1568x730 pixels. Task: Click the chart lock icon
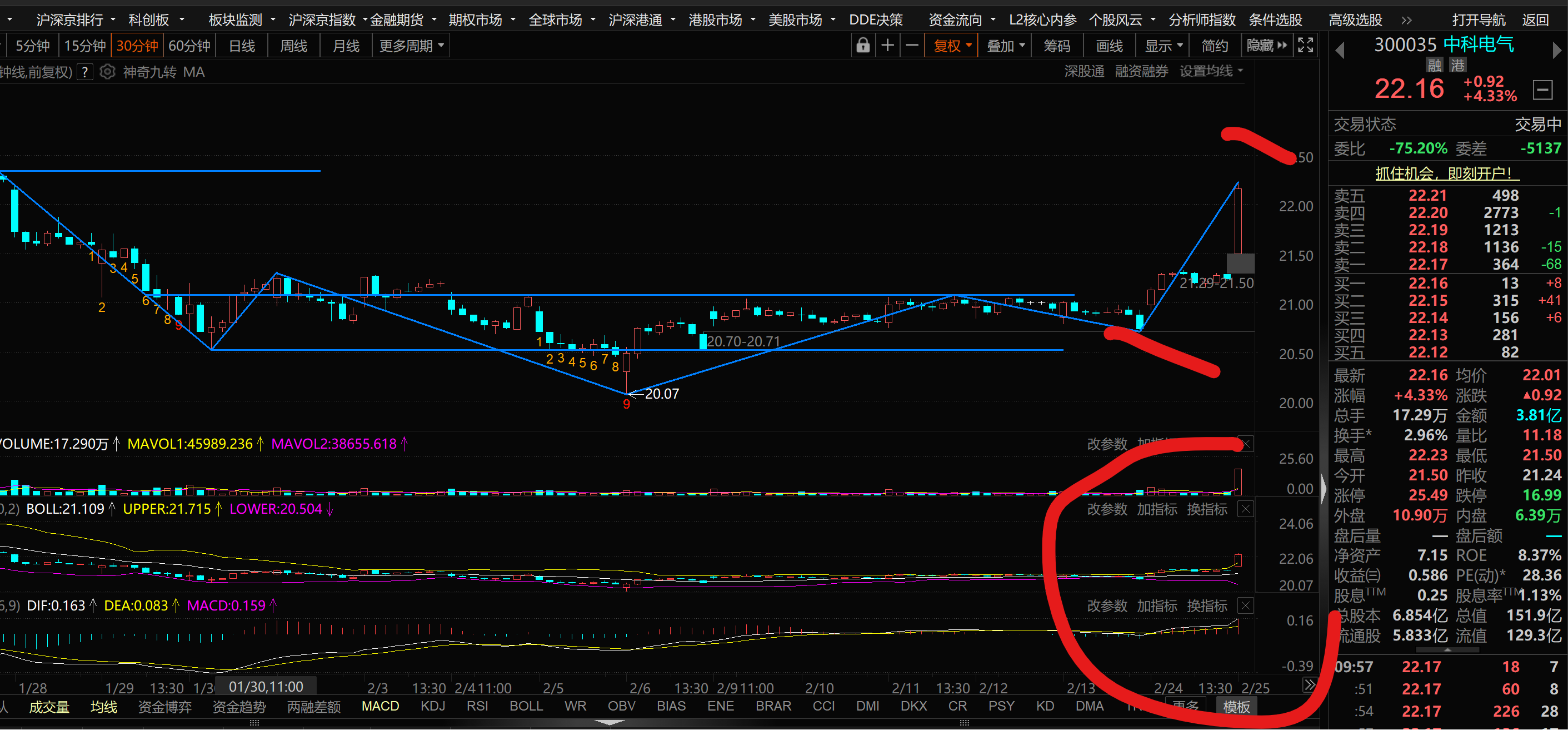862,46
